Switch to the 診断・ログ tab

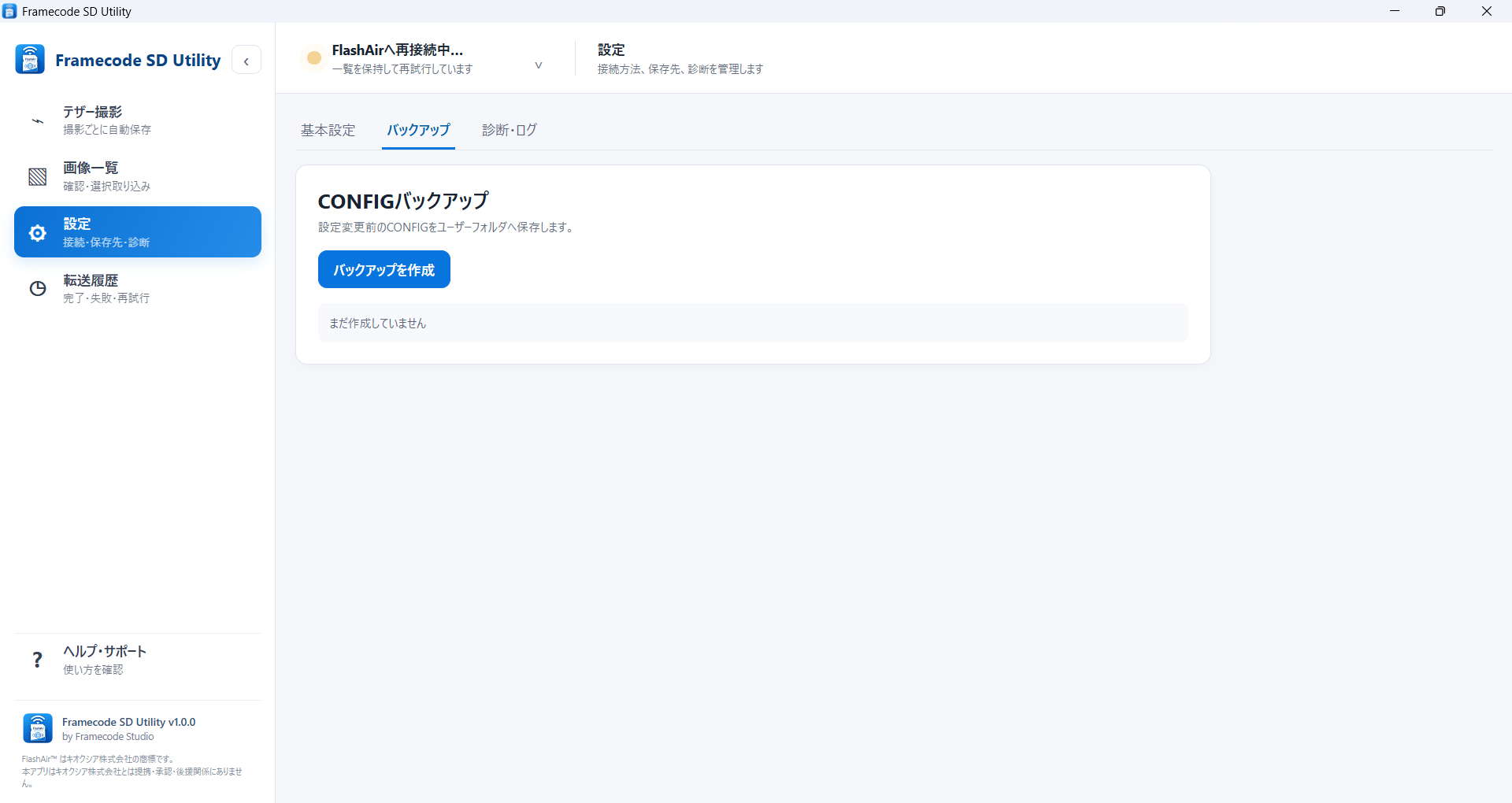[510, 130]
